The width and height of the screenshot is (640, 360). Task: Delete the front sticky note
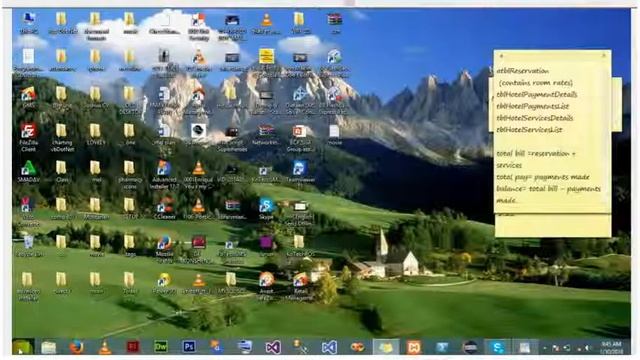(x=604, y=56)
